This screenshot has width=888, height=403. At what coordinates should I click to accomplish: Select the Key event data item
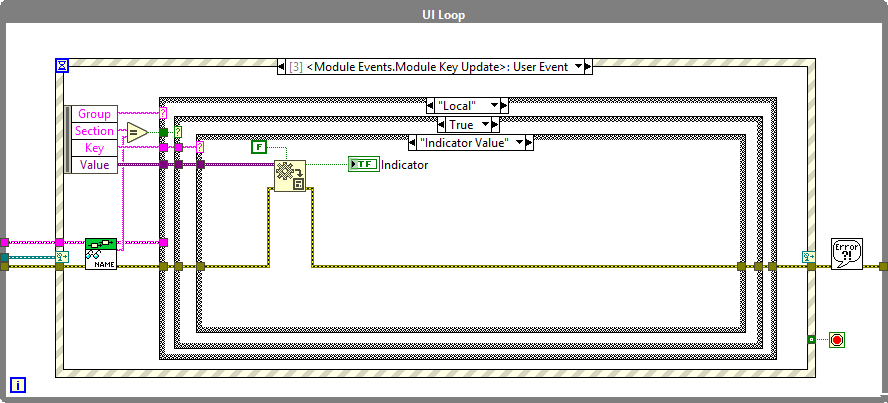pyautogui.click(x=95, y=148)
